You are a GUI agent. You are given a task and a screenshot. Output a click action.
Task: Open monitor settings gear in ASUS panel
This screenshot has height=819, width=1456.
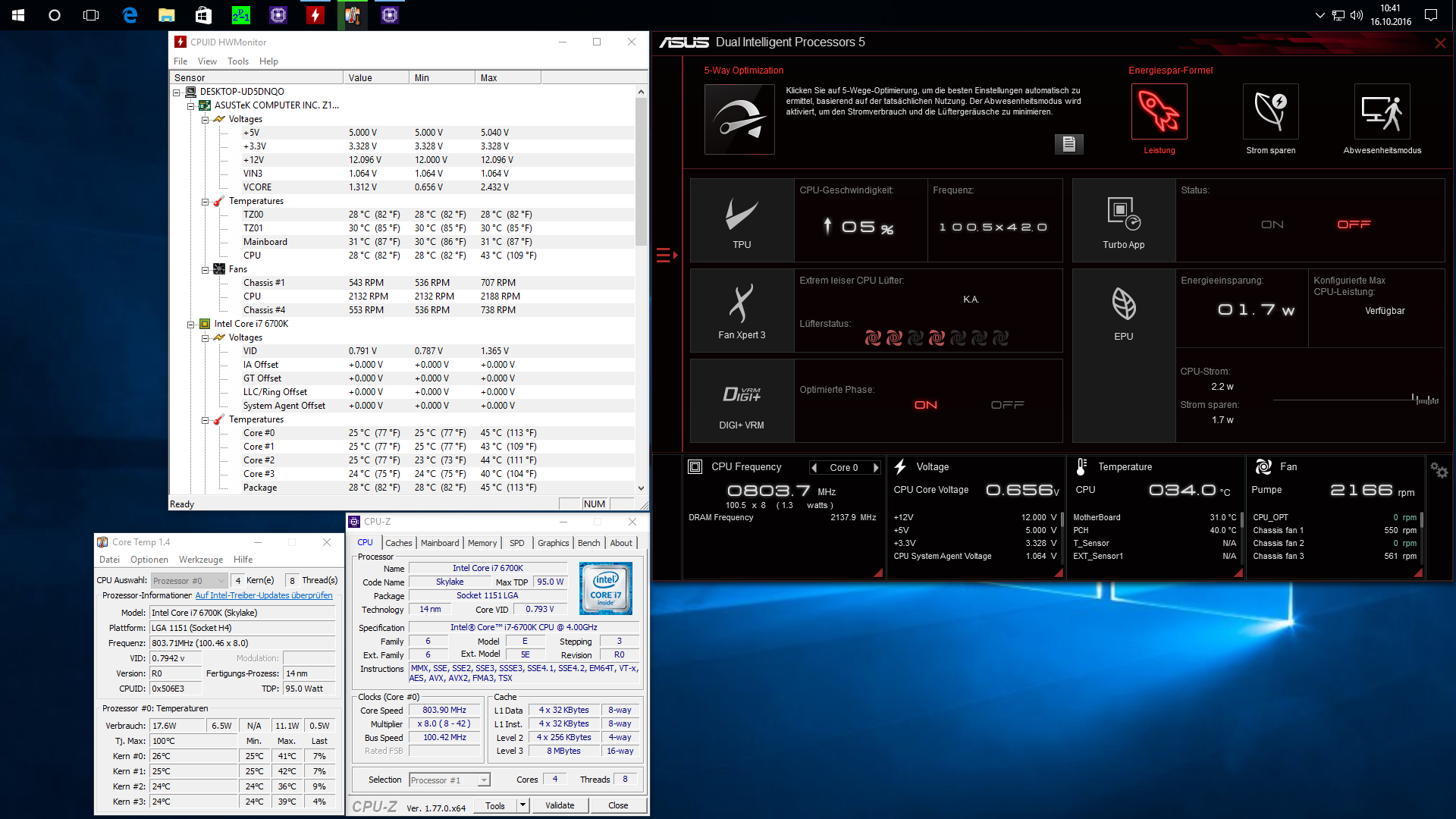coord(1439,471)
